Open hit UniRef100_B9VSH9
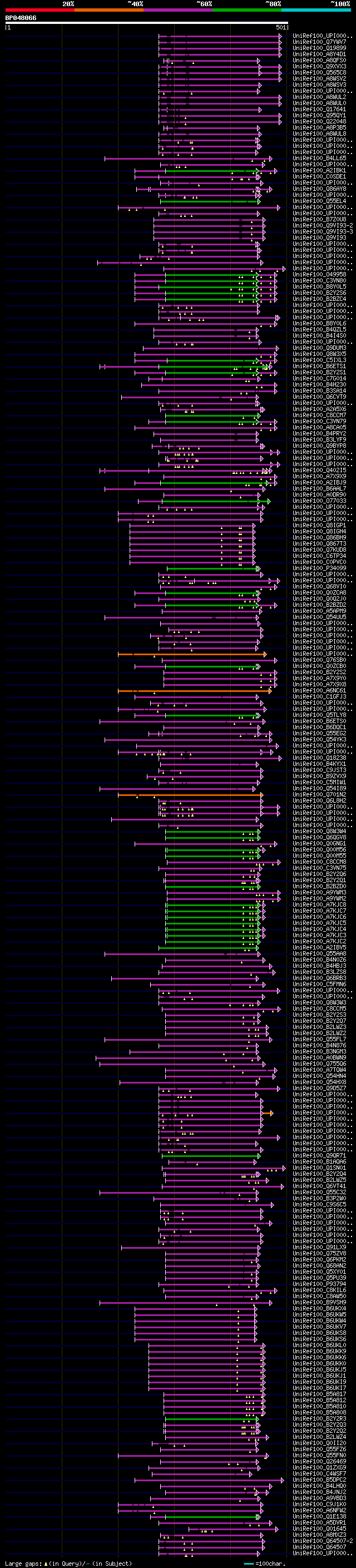The width and height of the screenshot is (356, 1568). 319,1303
